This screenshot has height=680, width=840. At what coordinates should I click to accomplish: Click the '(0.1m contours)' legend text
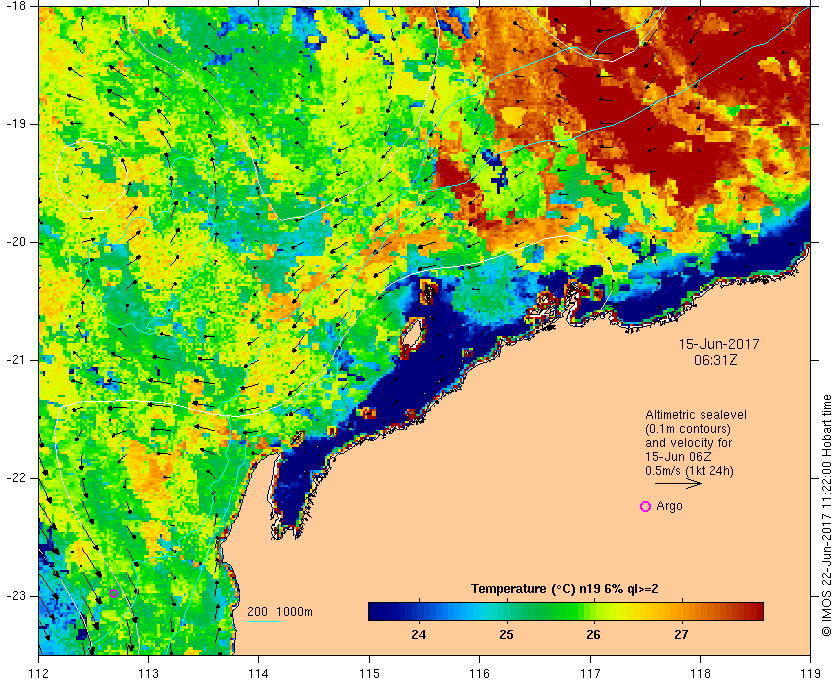(x=688, y=429)
